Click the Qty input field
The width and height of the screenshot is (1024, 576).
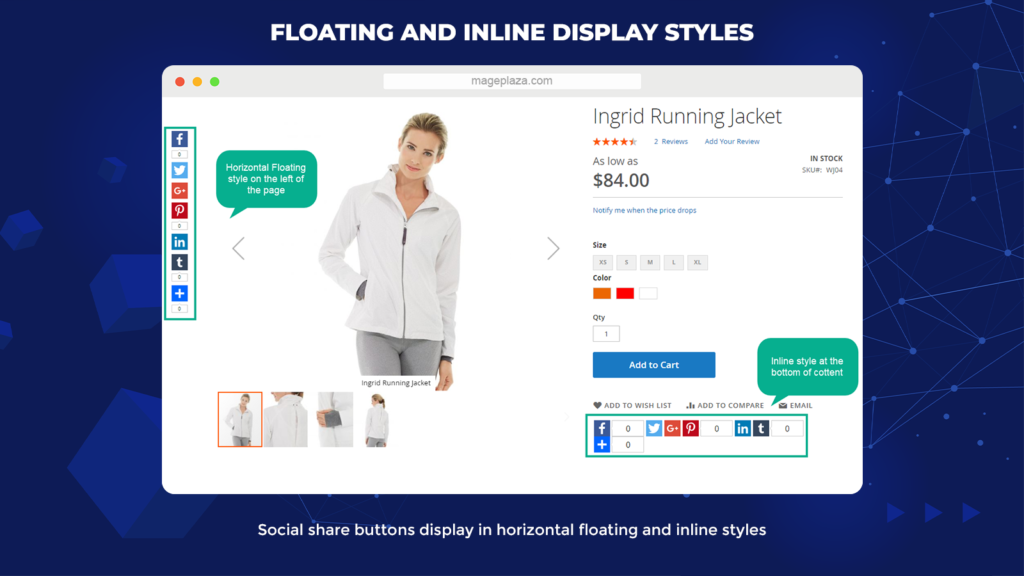tap(606, 334)
